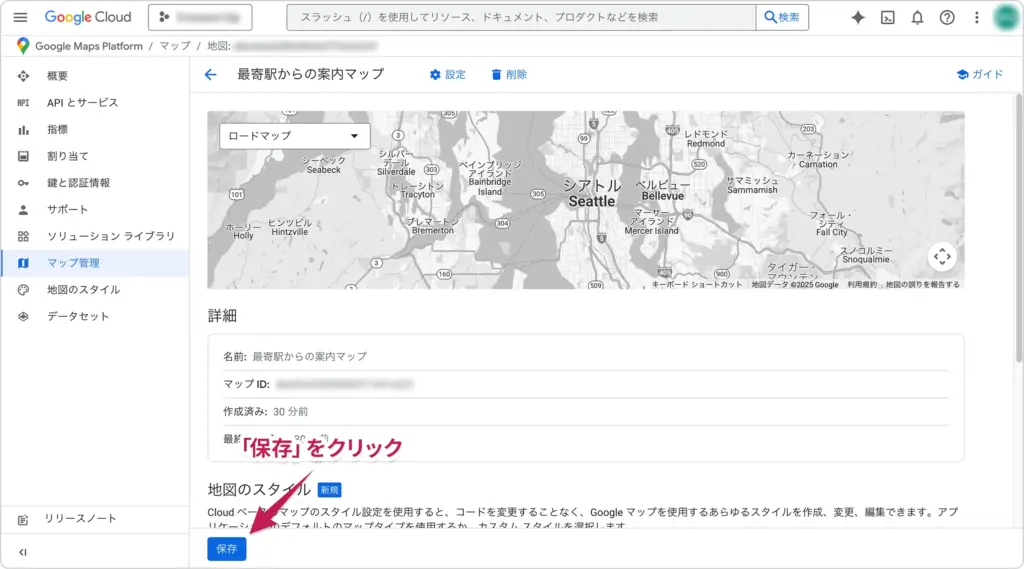Click the map preview at Seattle
The width and height of the screenshot is (1024, 569).
pyautogui.click(x=591, y=194)
